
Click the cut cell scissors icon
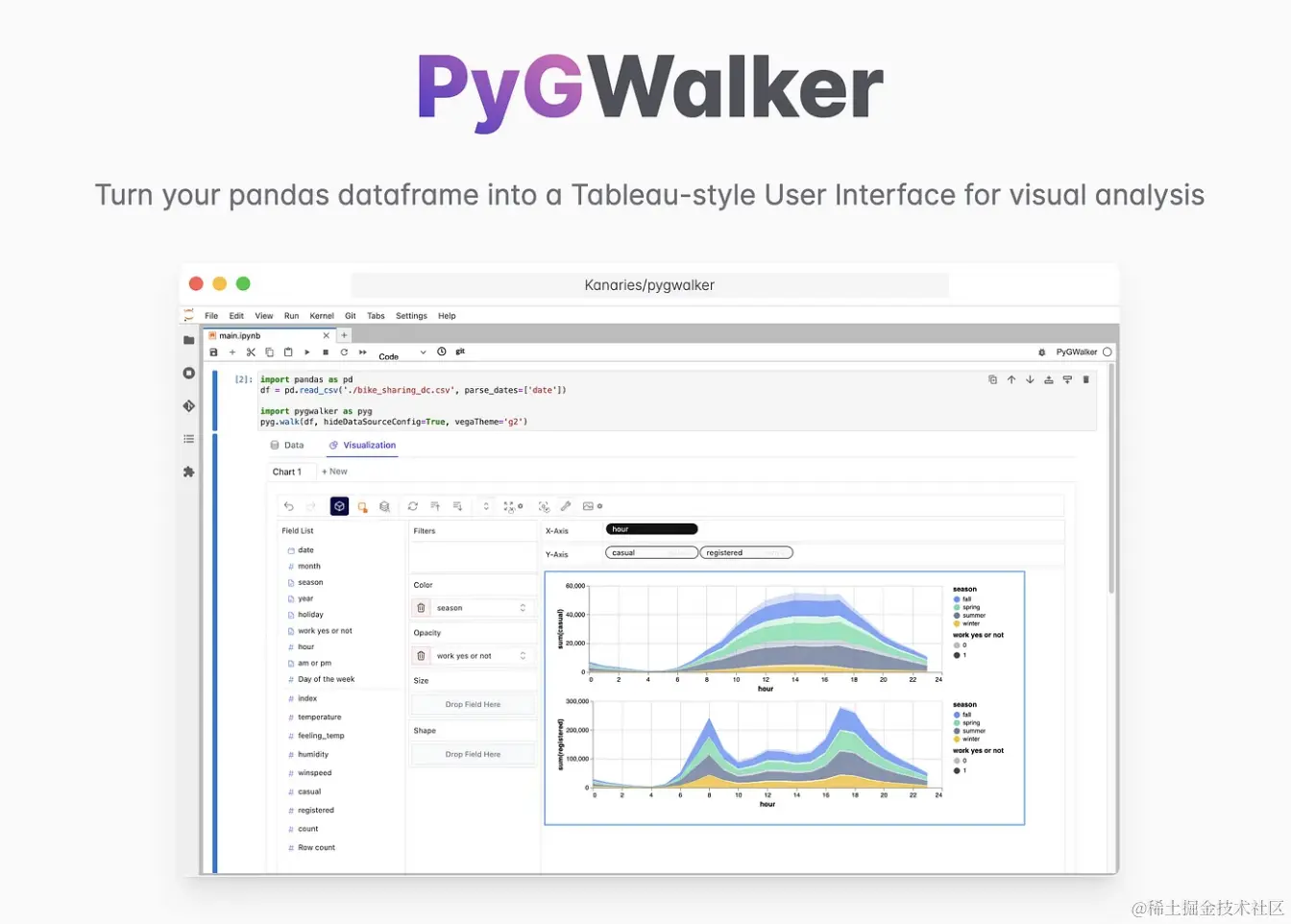[x=251, y=353]
